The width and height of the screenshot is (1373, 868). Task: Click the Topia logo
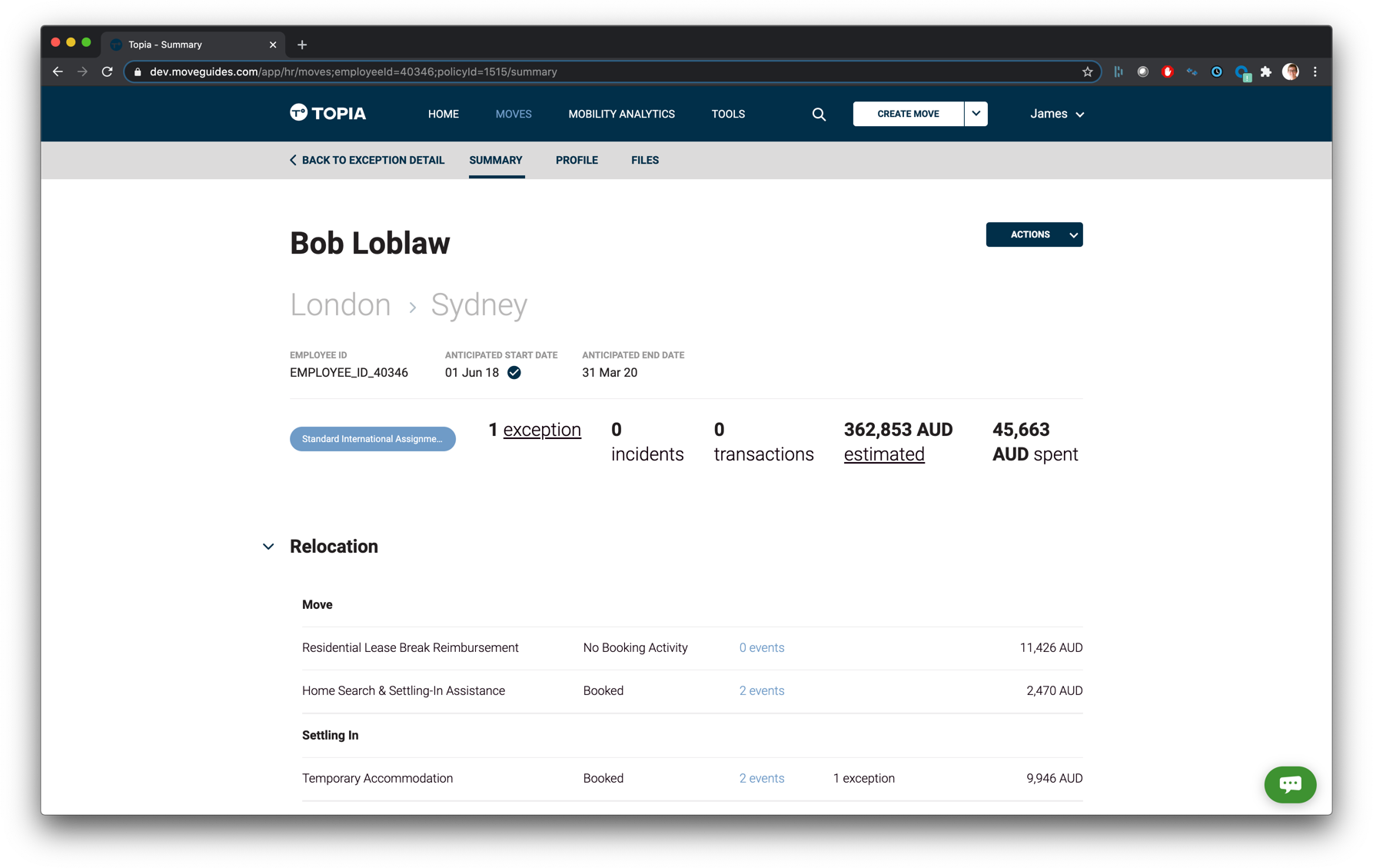(327, 114)
